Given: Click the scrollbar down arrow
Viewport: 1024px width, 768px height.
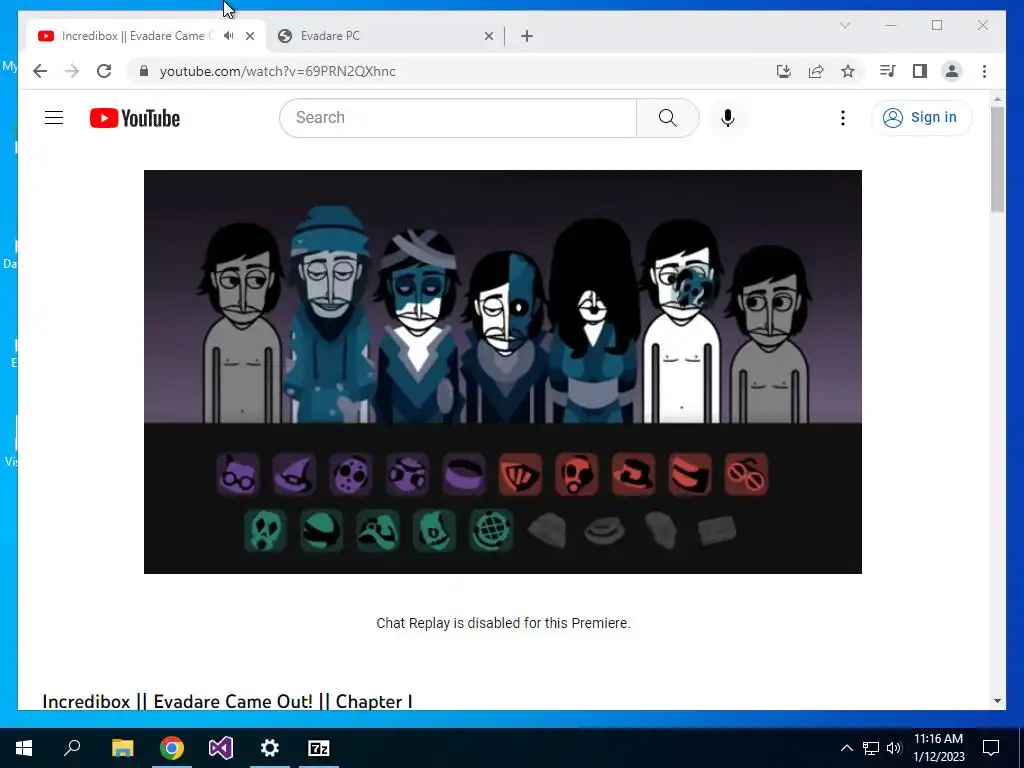Looking at the screenshot, I should point(997,701).
